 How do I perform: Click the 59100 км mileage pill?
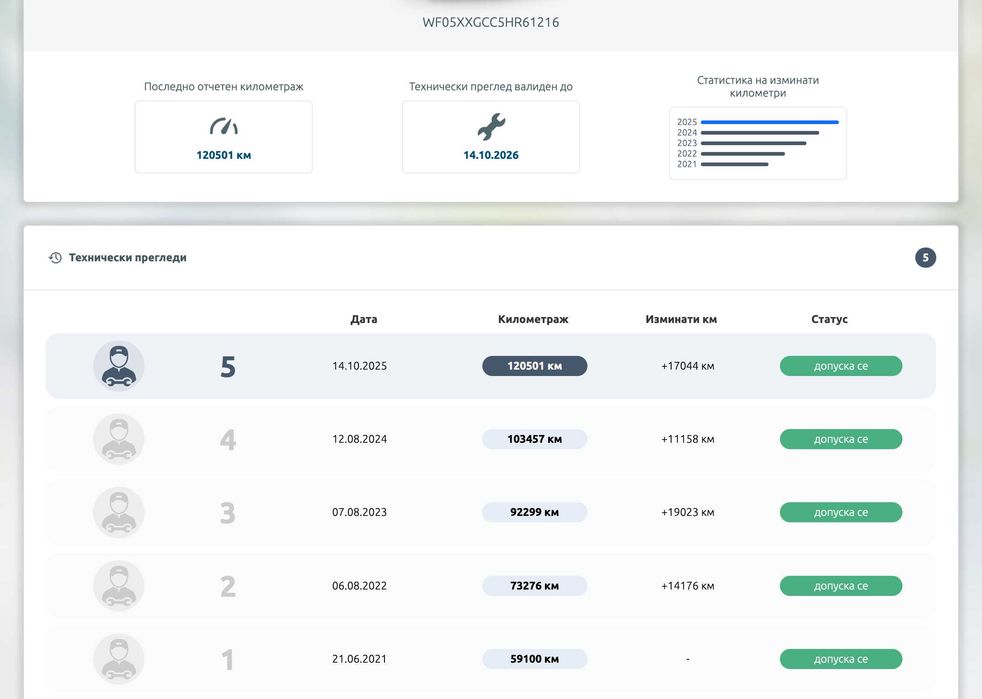[534, 659]
